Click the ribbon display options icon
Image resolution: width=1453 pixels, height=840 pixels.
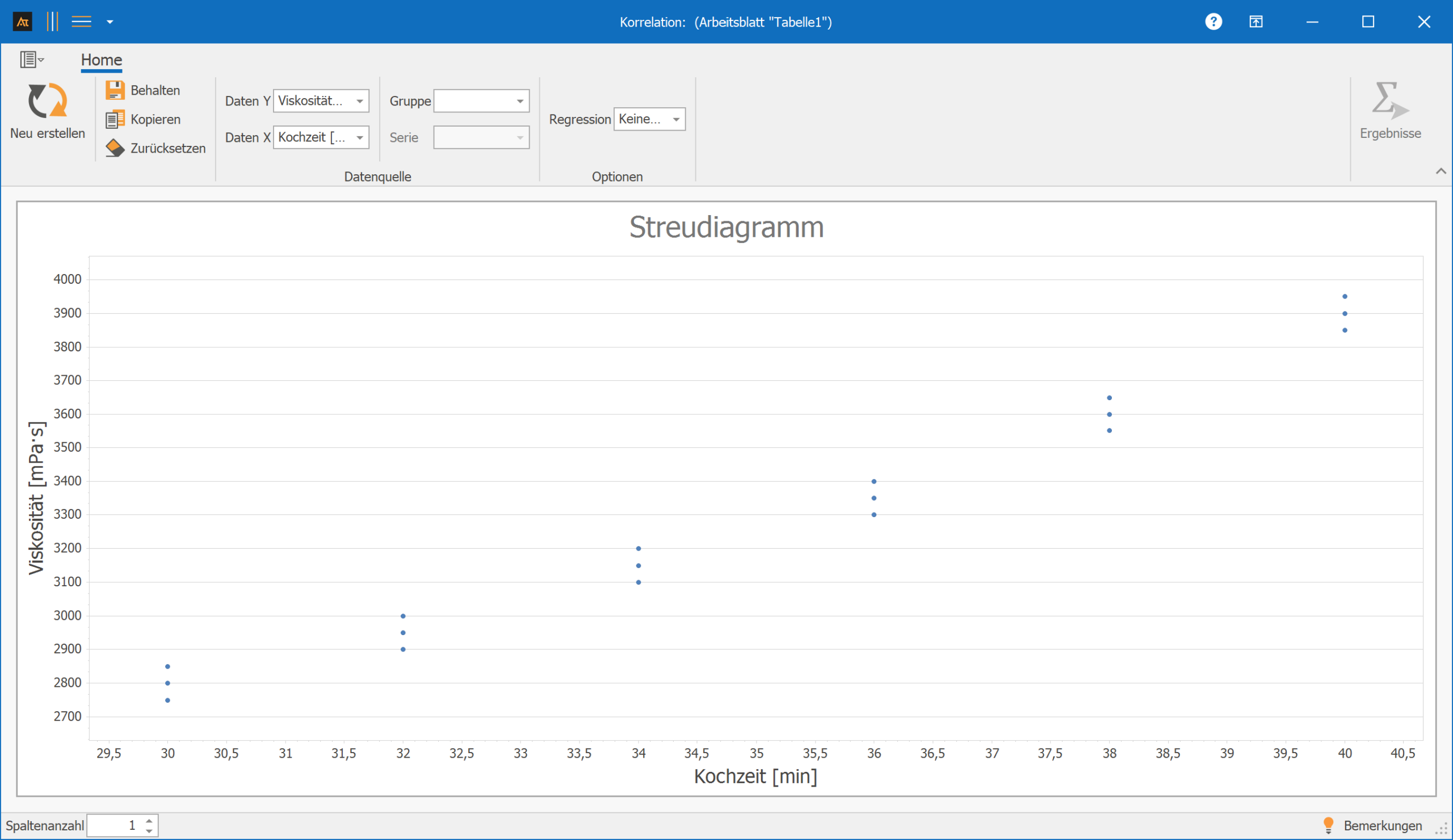(1256, 22)
